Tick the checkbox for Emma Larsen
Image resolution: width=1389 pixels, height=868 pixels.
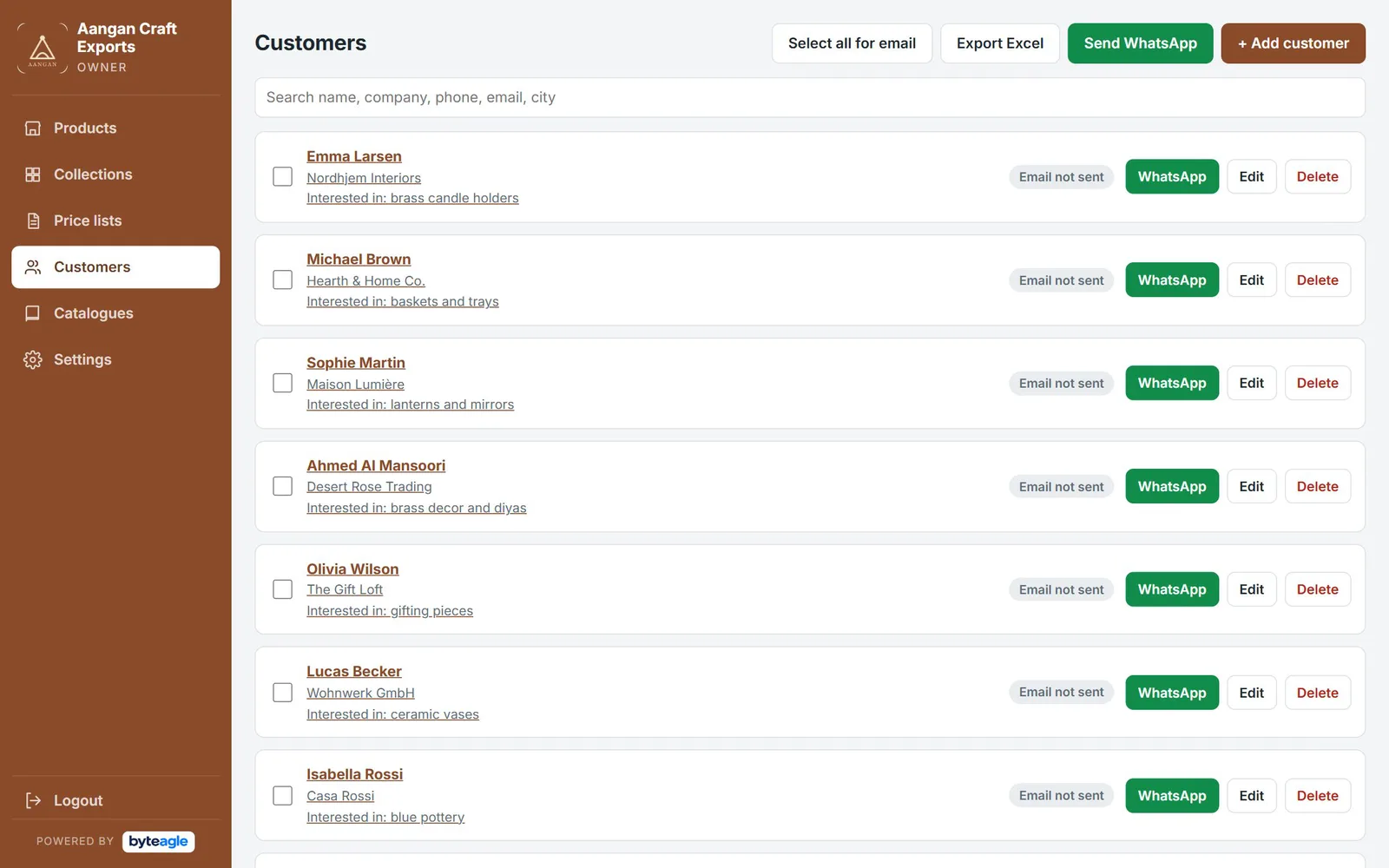point(282,177)
